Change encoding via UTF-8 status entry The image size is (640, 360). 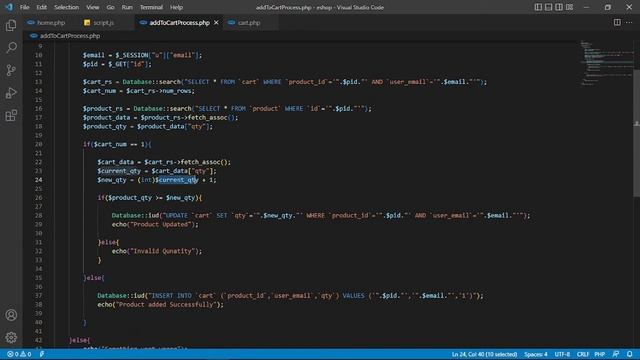coord(562,354)
